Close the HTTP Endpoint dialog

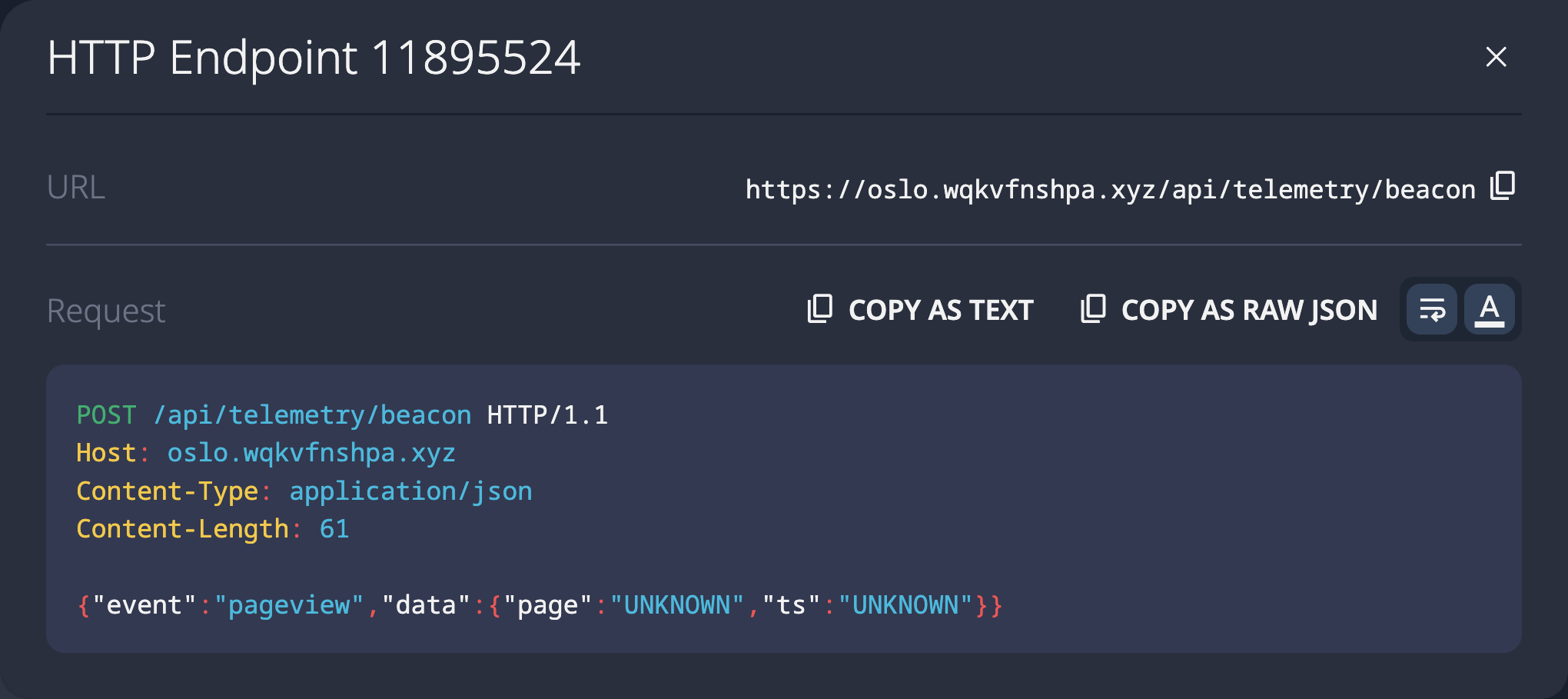(1496, 57)
